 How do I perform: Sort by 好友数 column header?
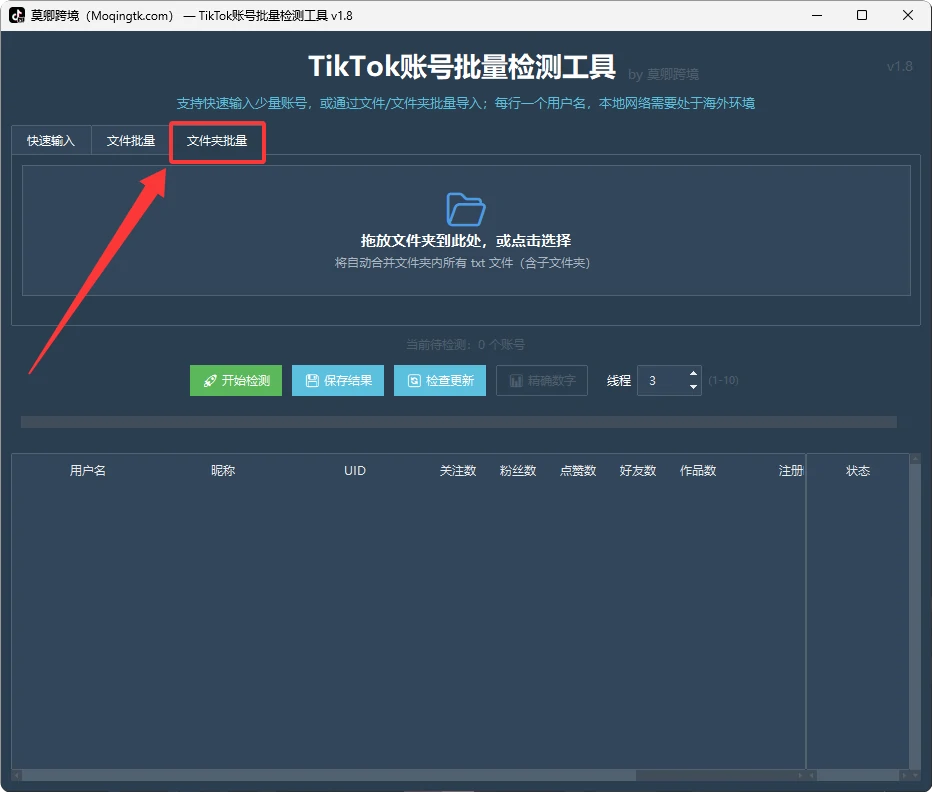(638, 471)
